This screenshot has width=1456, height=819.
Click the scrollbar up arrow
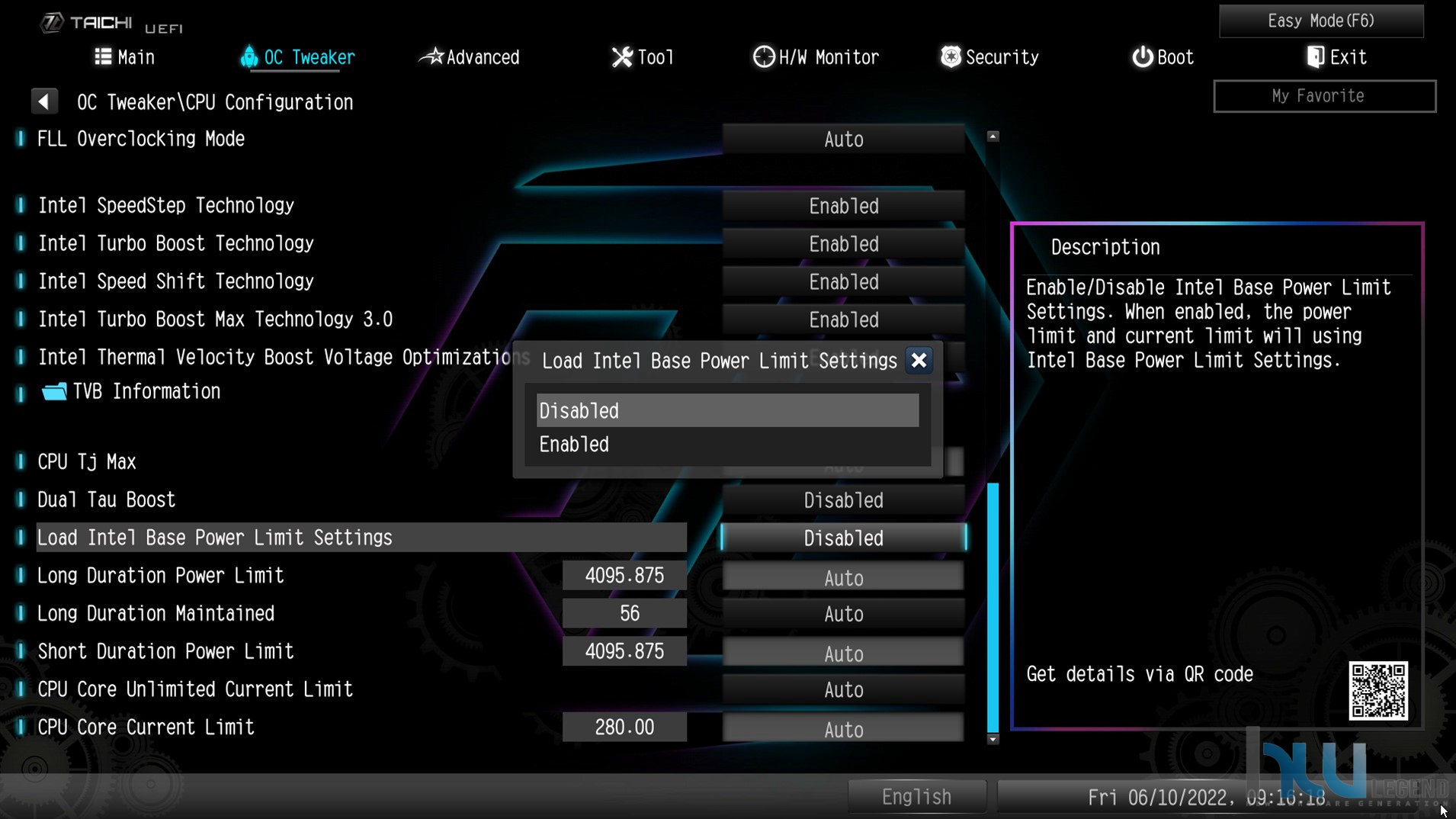point(993,136)
